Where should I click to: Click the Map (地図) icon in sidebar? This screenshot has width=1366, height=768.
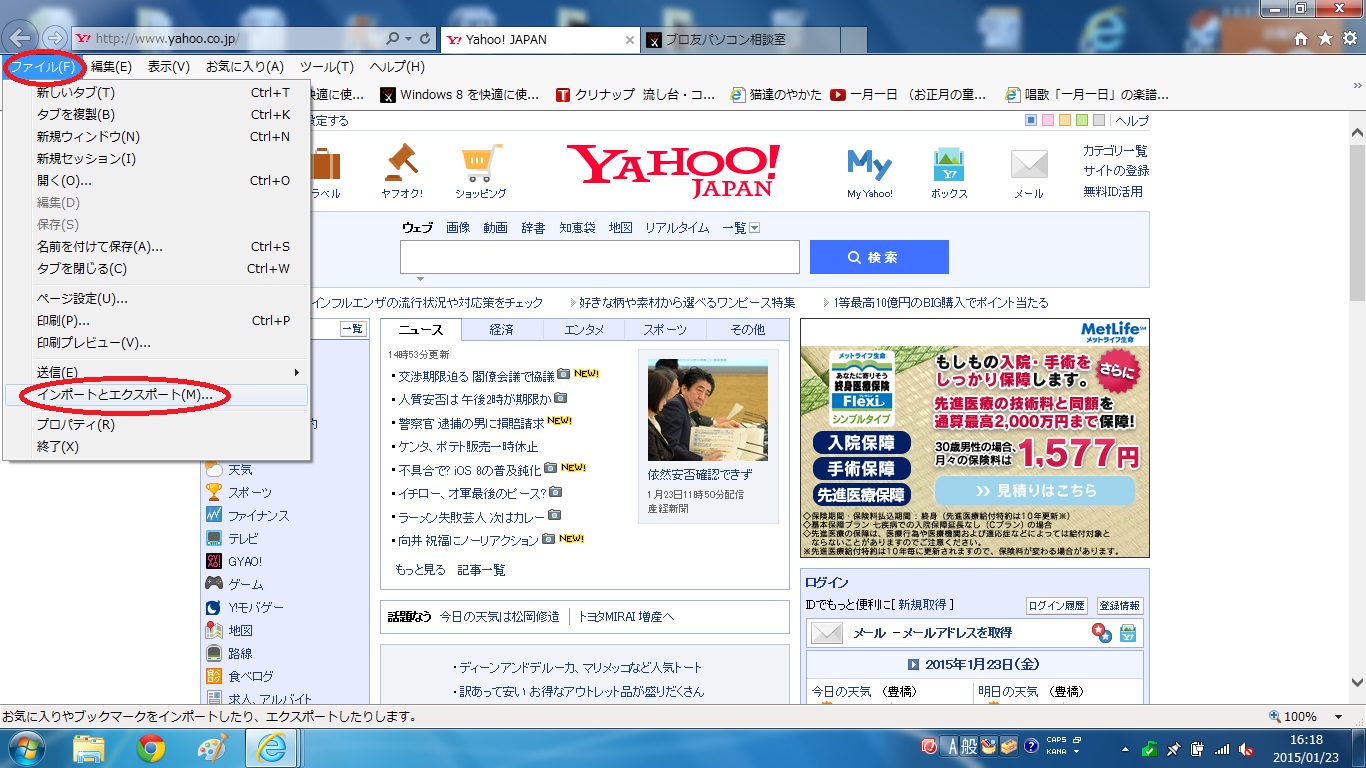(214, 630)
